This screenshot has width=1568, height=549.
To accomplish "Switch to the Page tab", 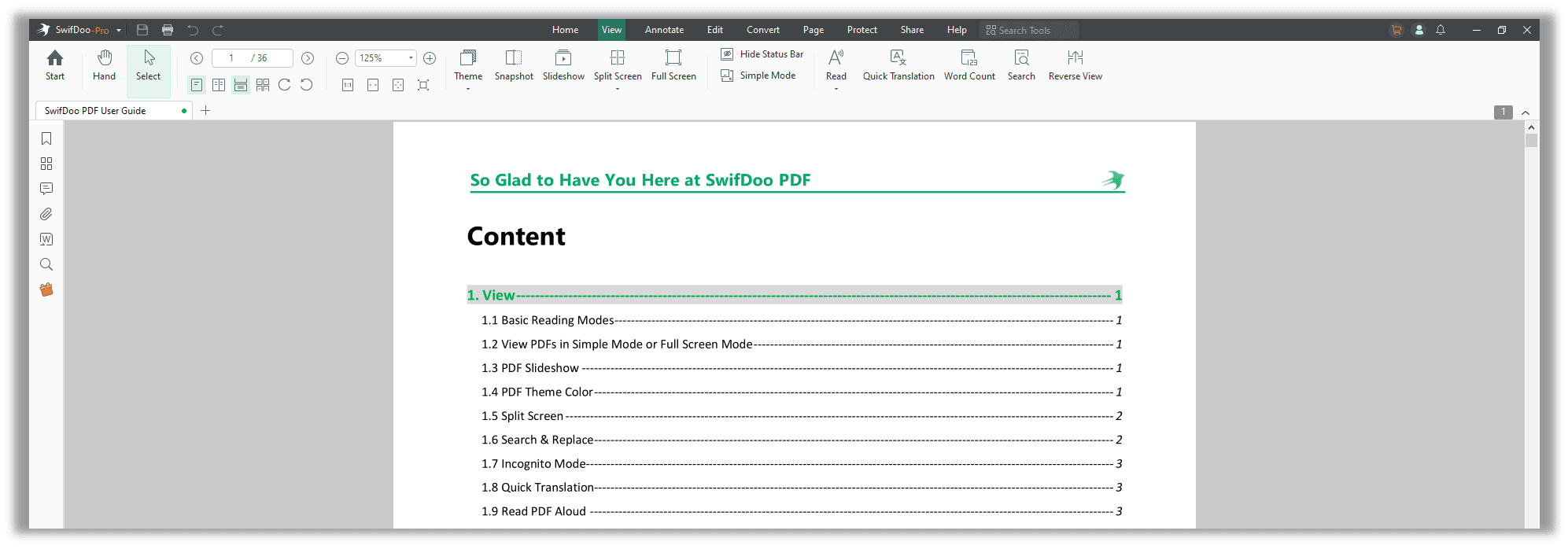I will click(x=814, y=30).
